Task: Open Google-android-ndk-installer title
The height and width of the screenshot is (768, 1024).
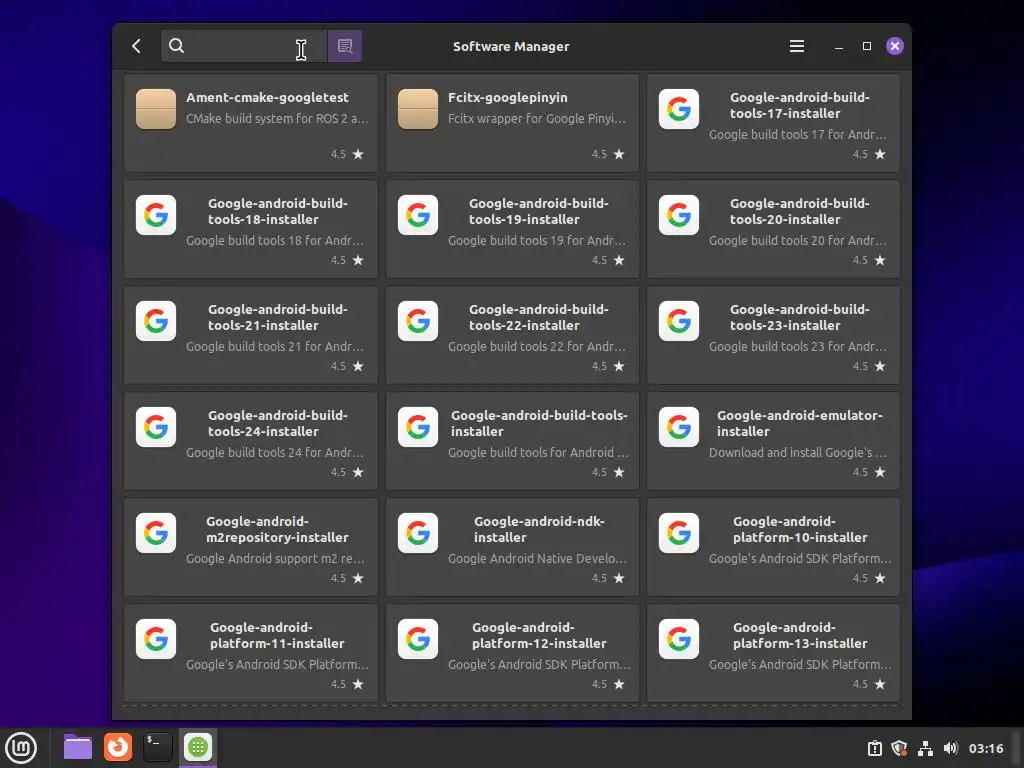Action: click(539, 529)
